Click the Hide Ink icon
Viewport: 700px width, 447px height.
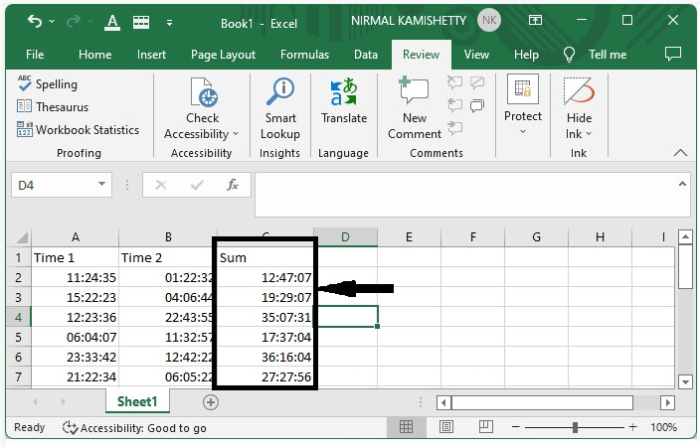point(579,92)
